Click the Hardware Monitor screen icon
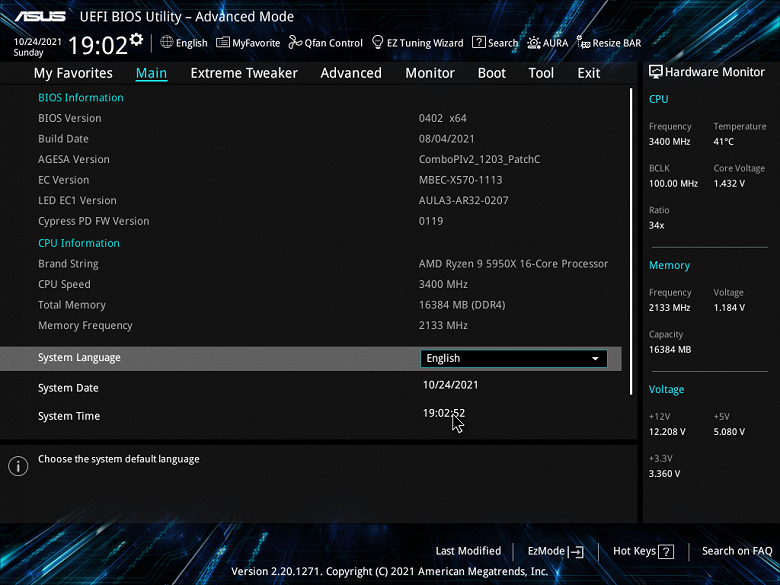The width and height of the screenshot is (780, 585). click(x=656, y=72)
